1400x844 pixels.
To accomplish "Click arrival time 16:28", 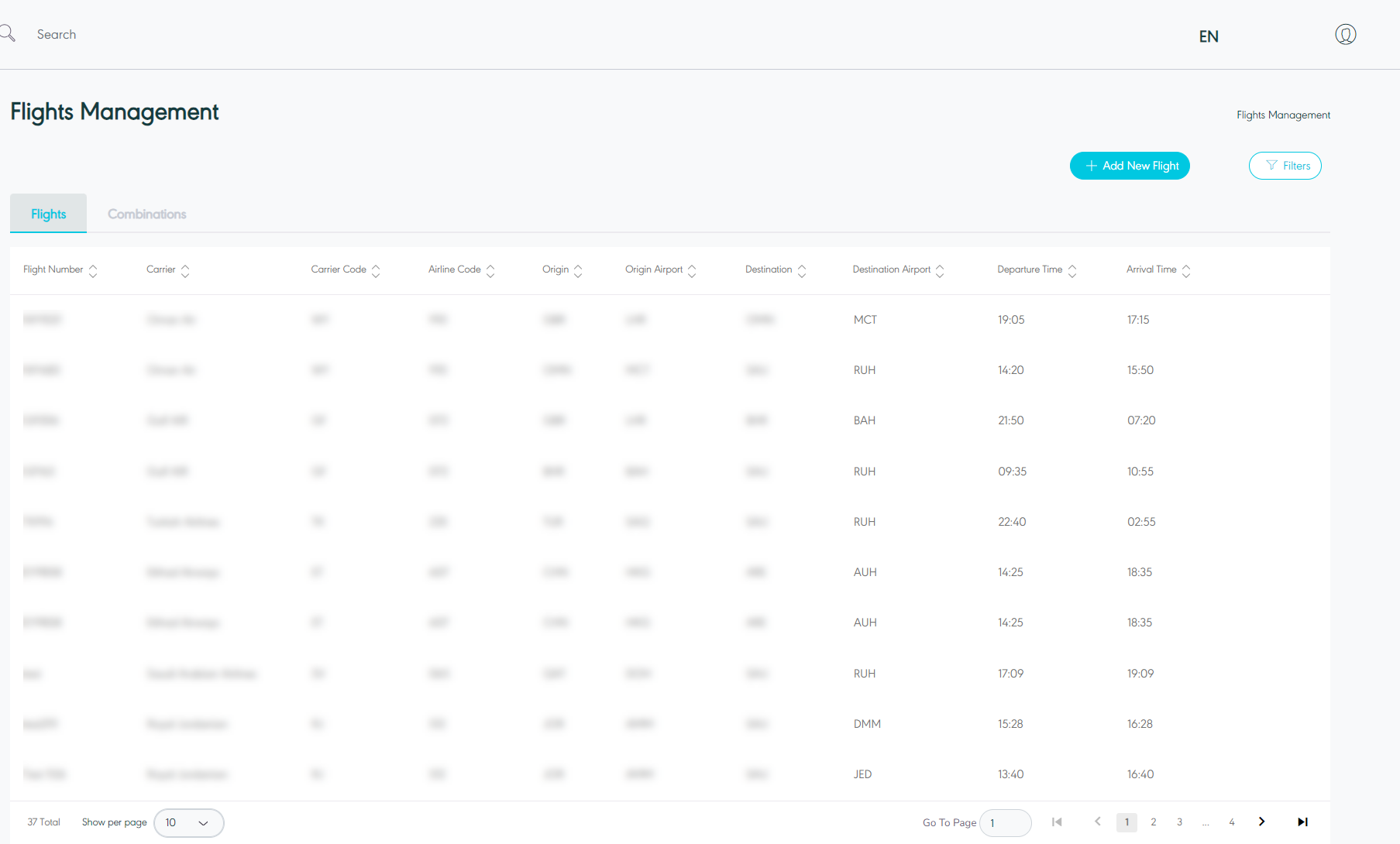I will point(1140,724).
